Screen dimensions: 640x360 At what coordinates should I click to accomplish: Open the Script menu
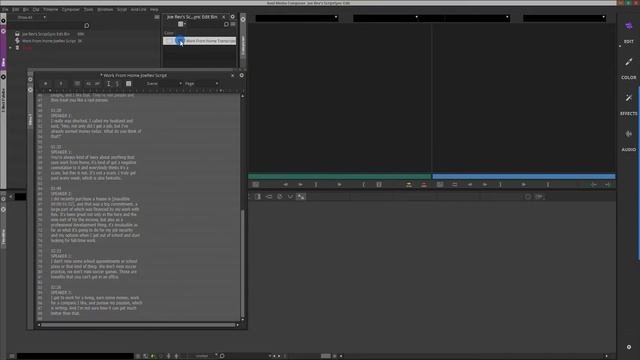click(x=122, y=9)
